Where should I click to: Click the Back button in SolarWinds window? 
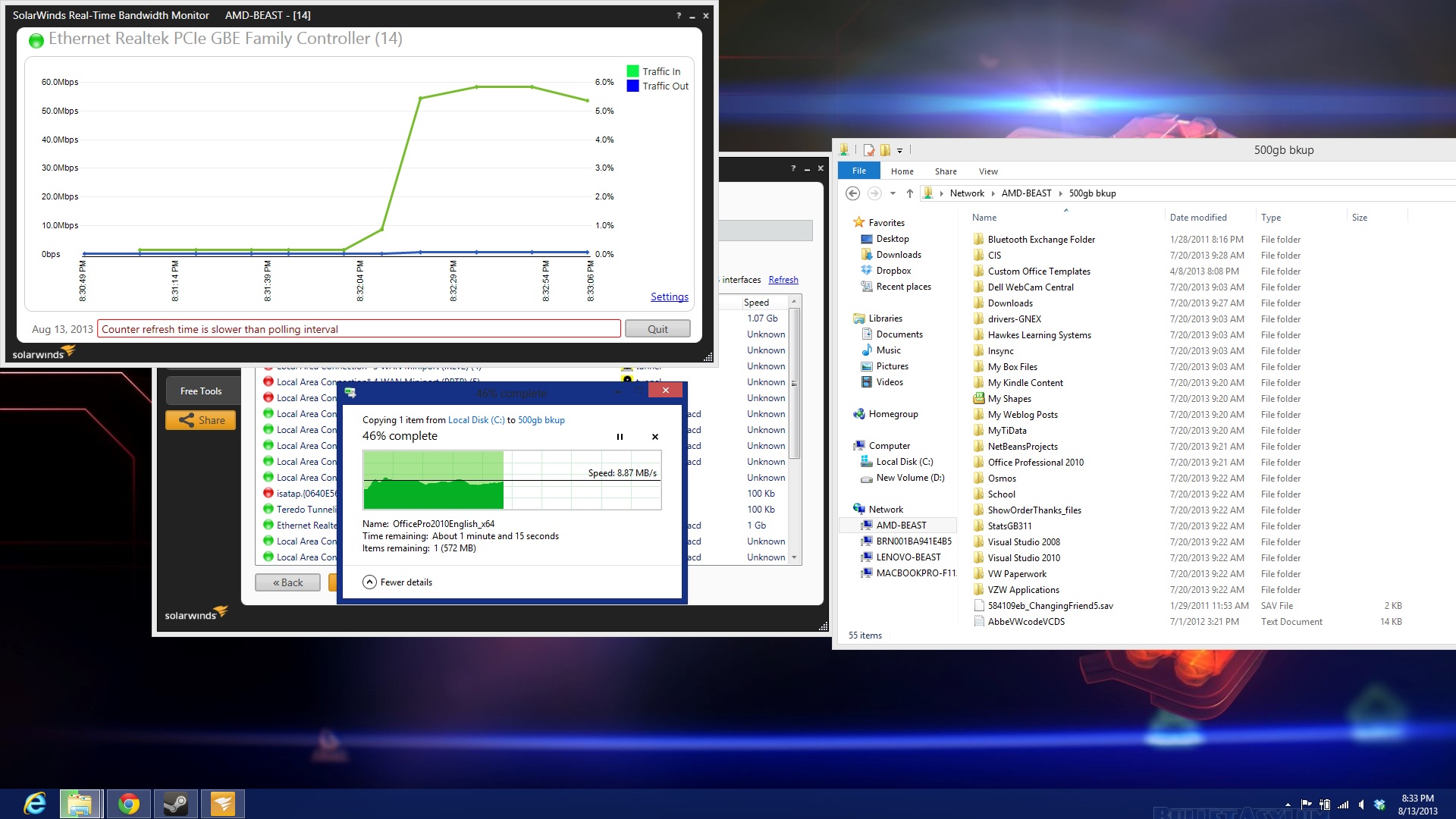tap(287, 582)
